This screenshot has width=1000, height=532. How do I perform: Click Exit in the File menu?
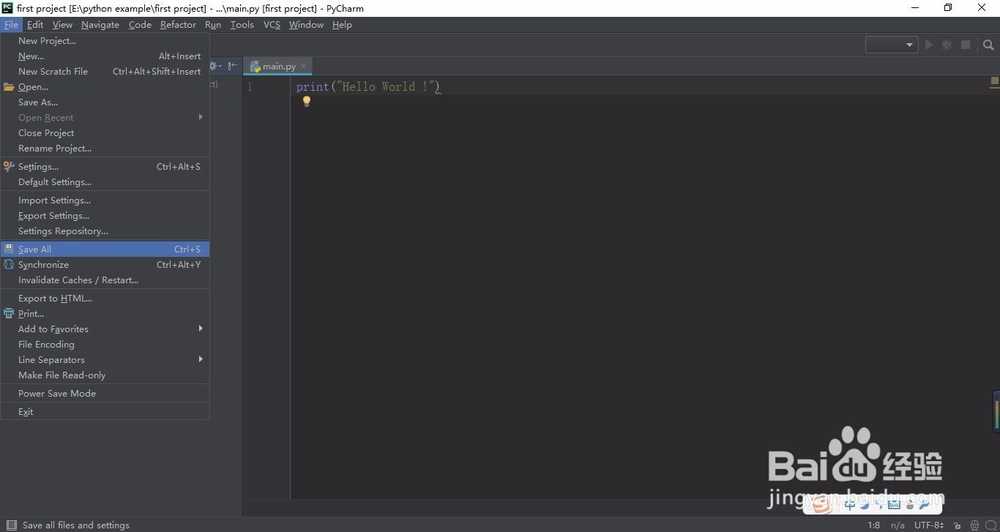(105, 411)
